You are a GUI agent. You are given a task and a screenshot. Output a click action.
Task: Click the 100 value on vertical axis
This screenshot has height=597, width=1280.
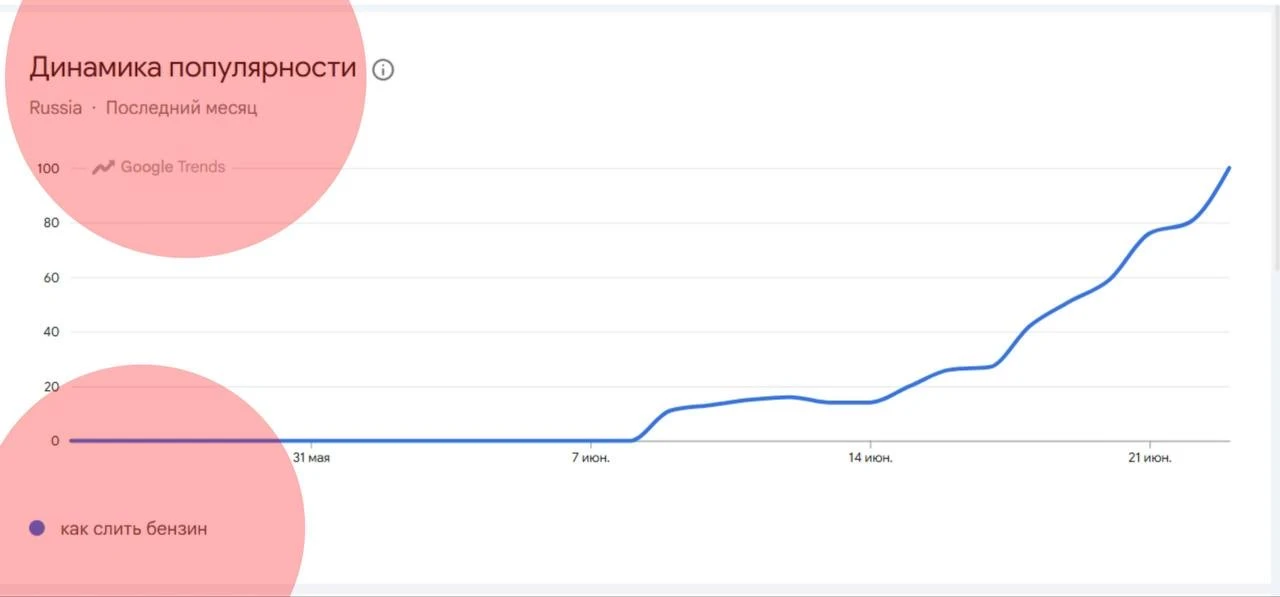pos(49,169)
